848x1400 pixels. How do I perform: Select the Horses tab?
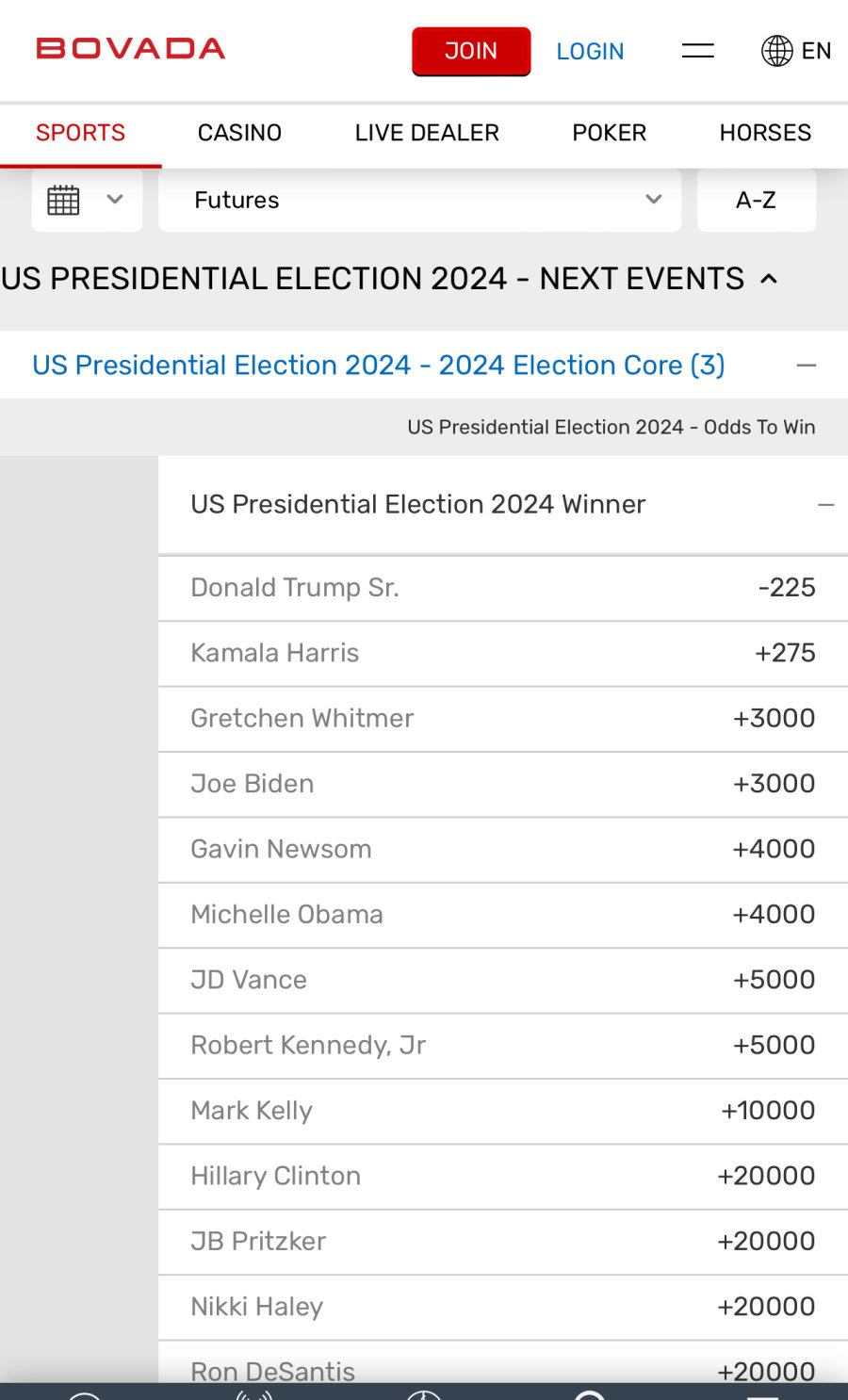(x=765, y=133)
